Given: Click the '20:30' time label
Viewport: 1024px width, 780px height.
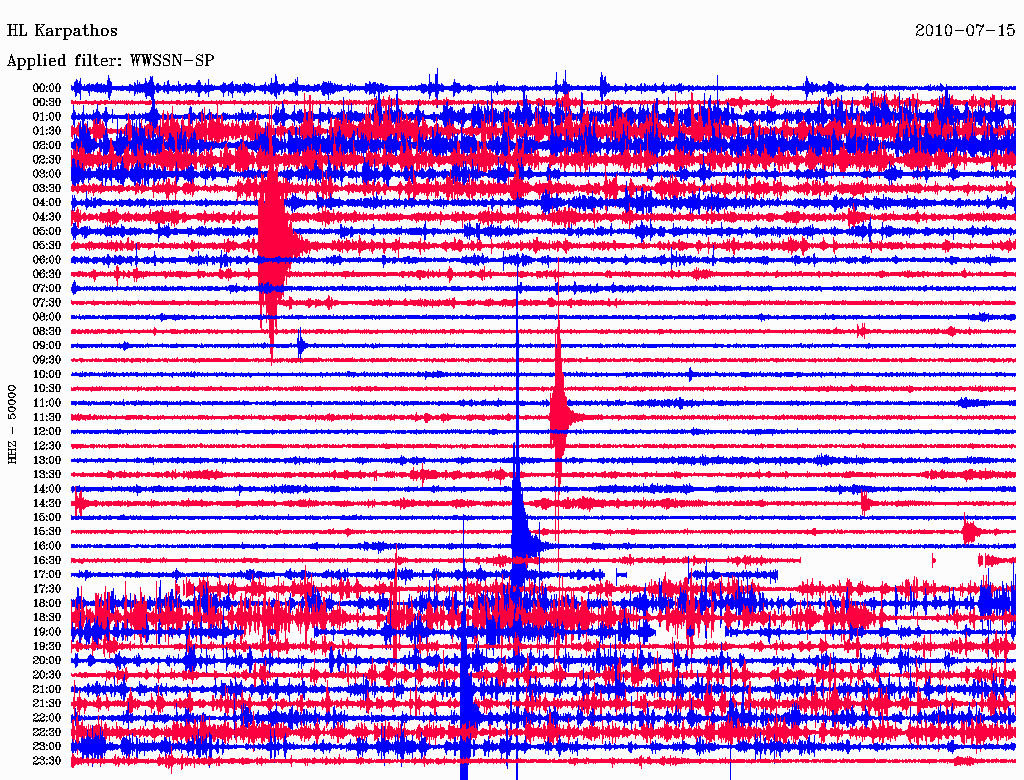Looking at the screenshot, I should (46, 675).
